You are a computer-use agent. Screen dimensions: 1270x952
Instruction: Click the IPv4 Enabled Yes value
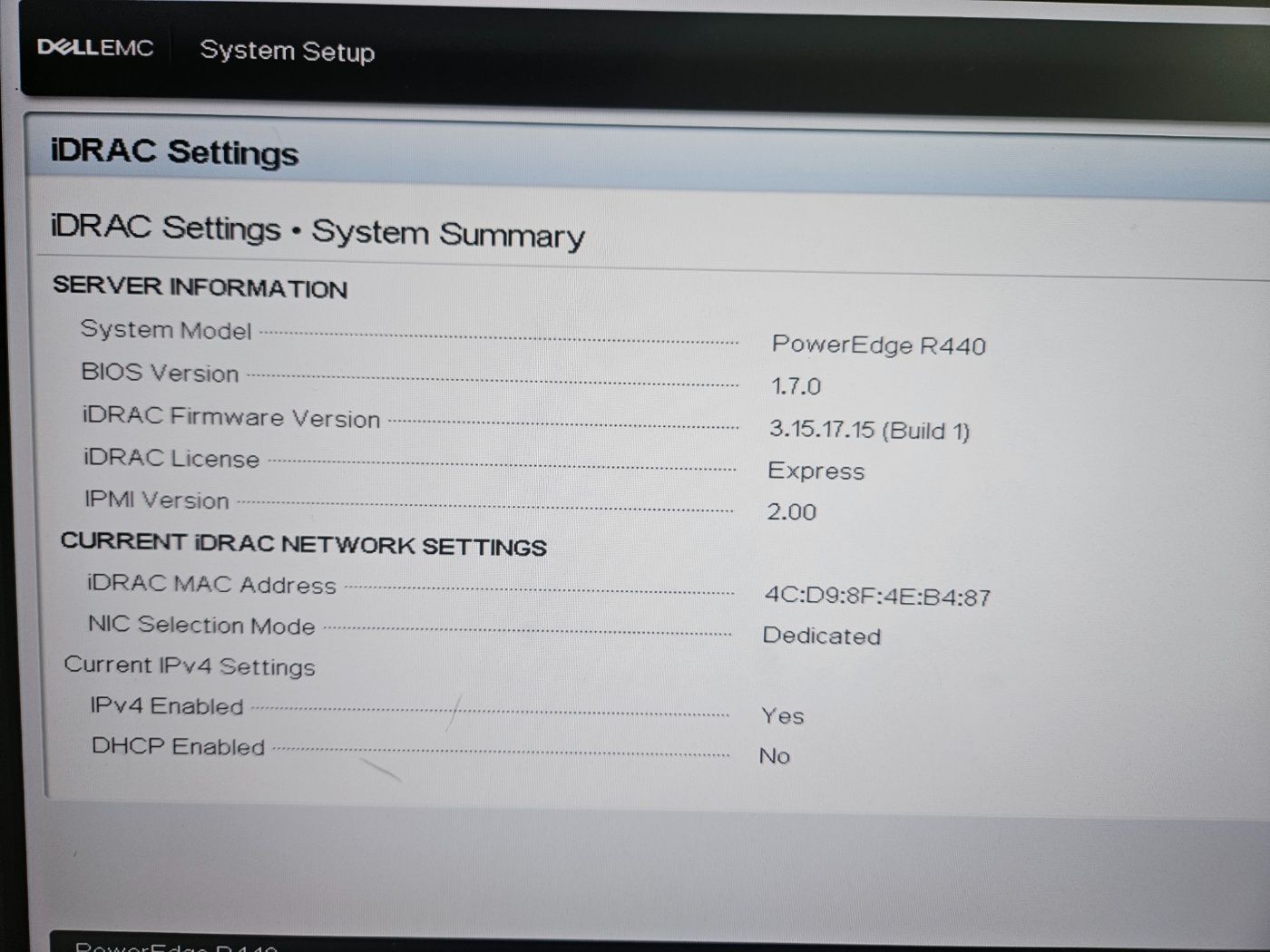(x=782, y=716)
